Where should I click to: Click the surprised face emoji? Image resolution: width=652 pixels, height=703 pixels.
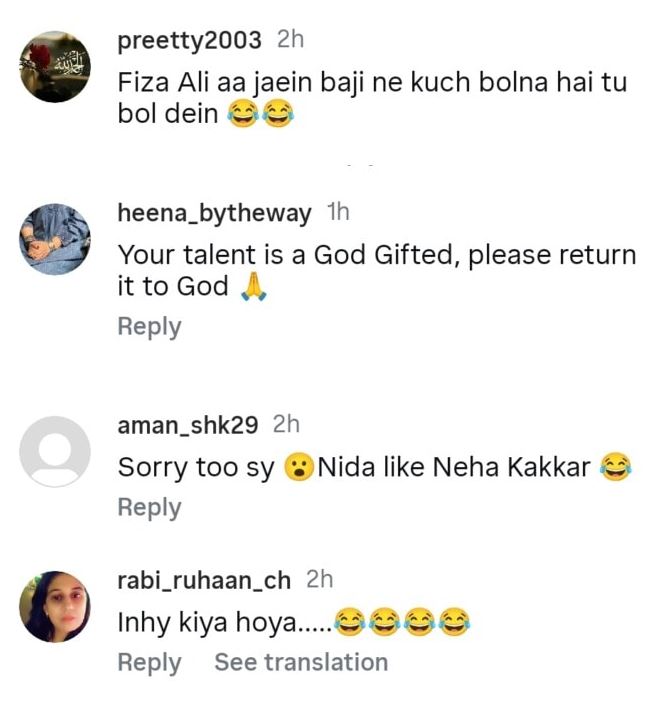click(297, 467)
